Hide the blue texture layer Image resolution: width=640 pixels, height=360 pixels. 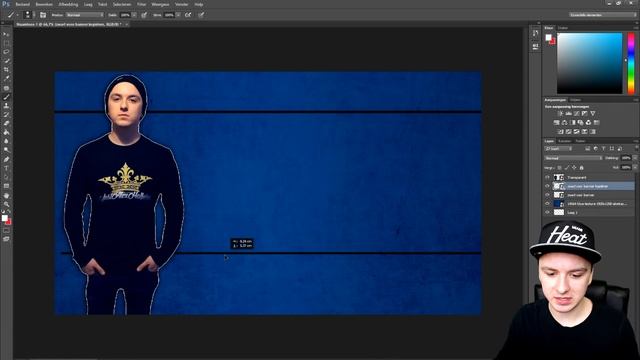tap(547, 204)
